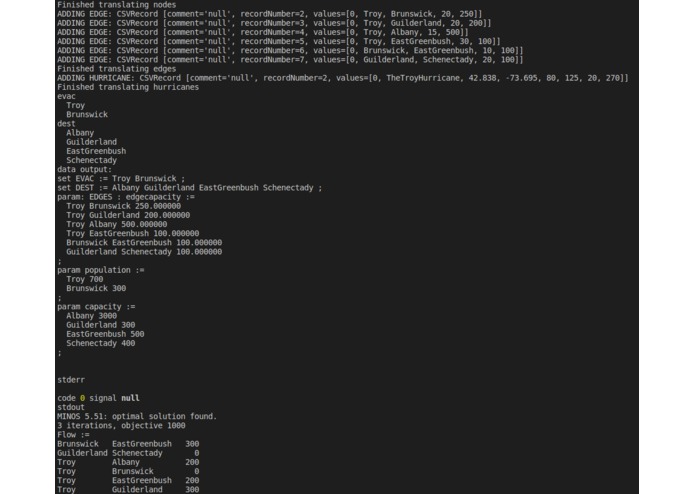Click the 'MINOS 5.51: optimal solution found.' line
Viewport: 695px width, 494px height.
click(137, 416)
